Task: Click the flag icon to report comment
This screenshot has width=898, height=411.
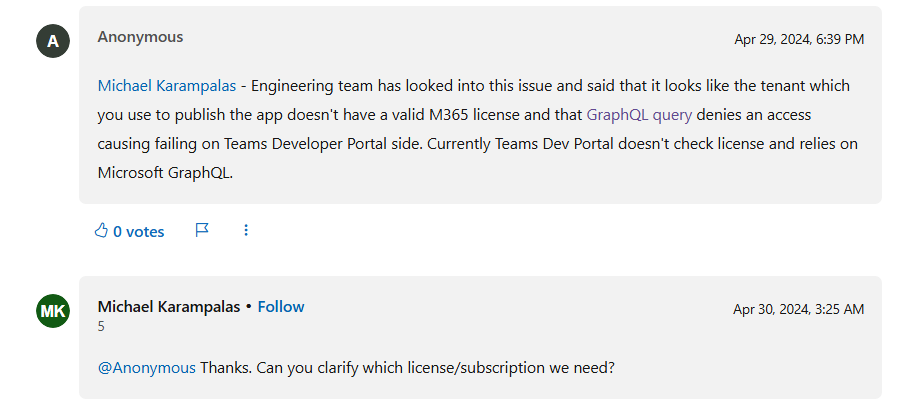Action: (x=202, y=231)
